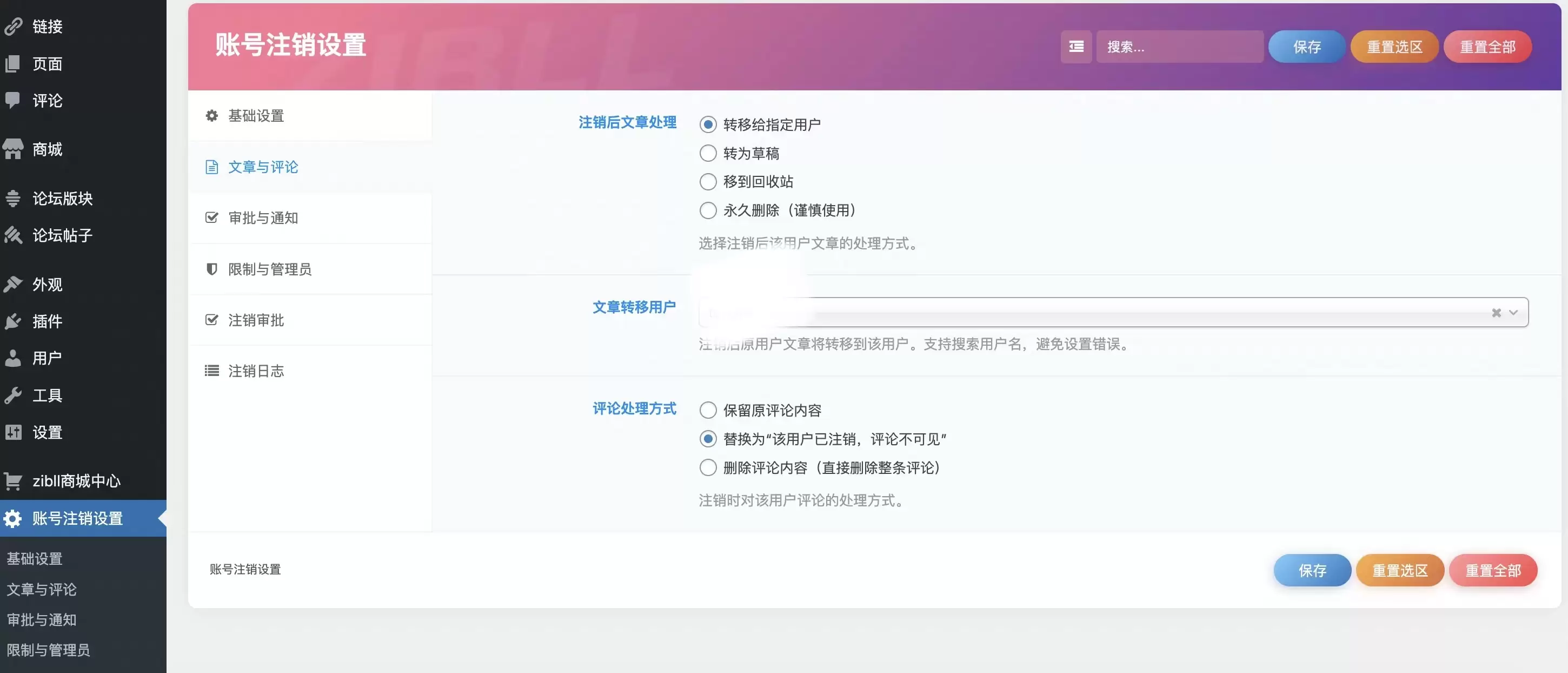The width and height of the screenshot is (1568, 673).
Task: Expand the 文章转移用户 user dropdown
Action: [x=1515, y=313]
